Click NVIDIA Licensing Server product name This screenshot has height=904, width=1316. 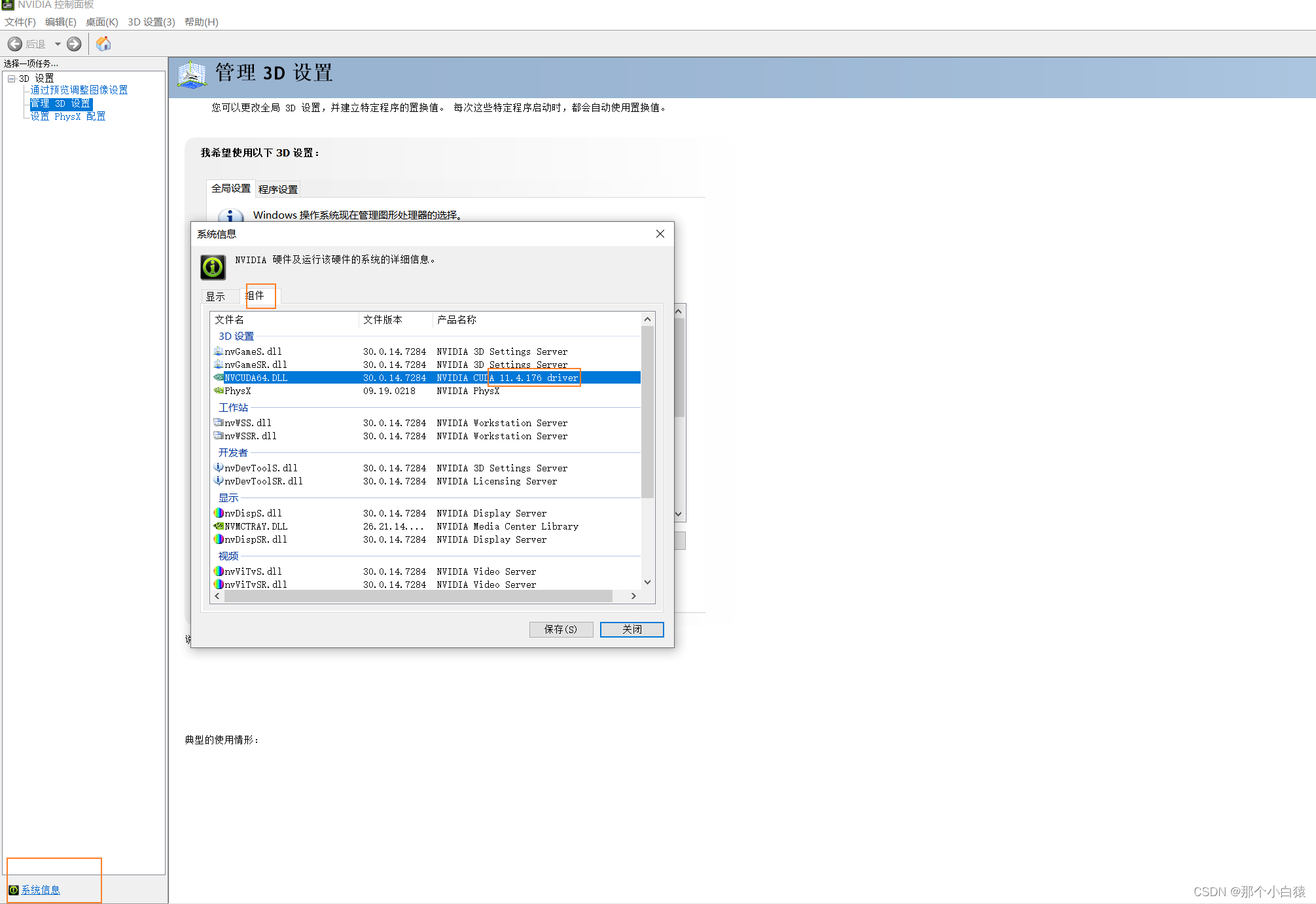pos(497,481)
